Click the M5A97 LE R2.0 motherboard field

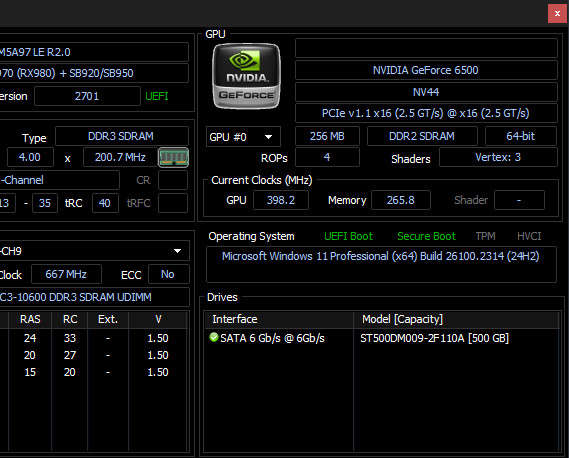pos(94,52)
